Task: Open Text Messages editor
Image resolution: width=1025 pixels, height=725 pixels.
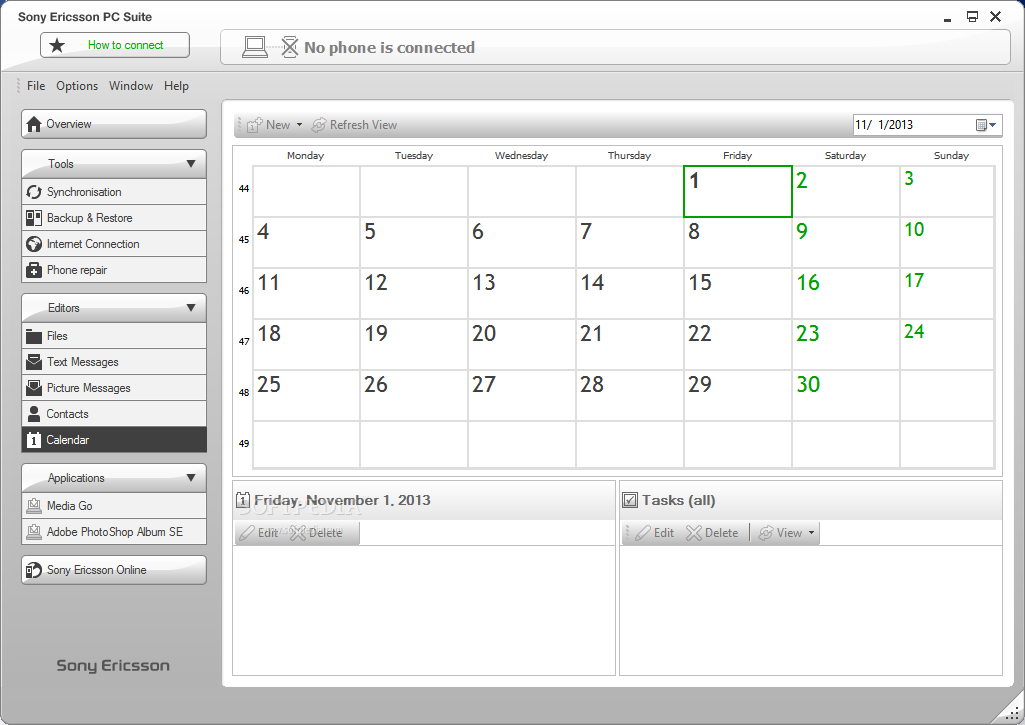Action: 114,362
